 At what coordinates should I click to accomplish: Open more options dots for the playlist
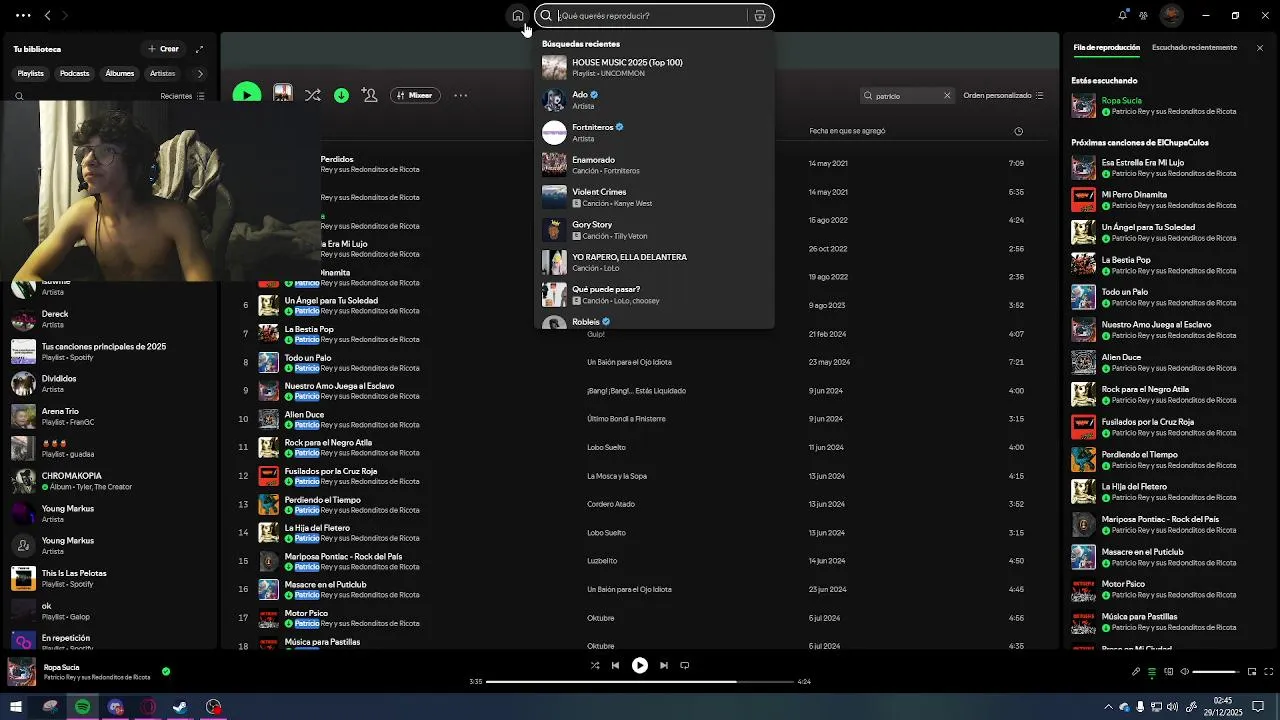tap(460, 95)
